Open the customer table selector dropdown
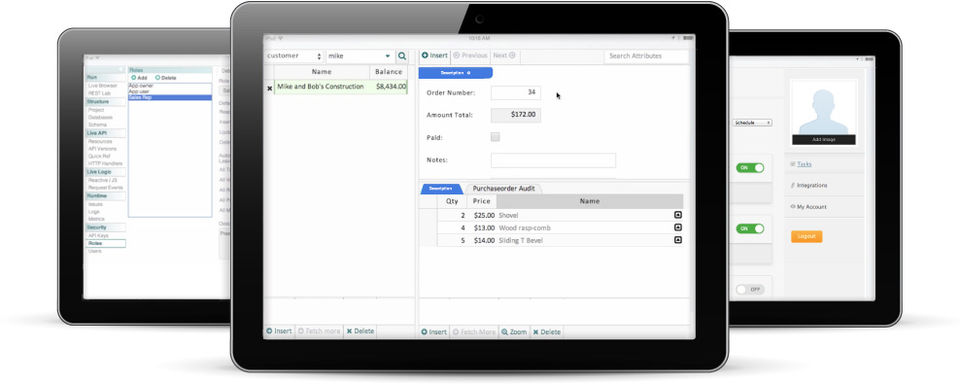Screen dimensions: 960x384 294,56
